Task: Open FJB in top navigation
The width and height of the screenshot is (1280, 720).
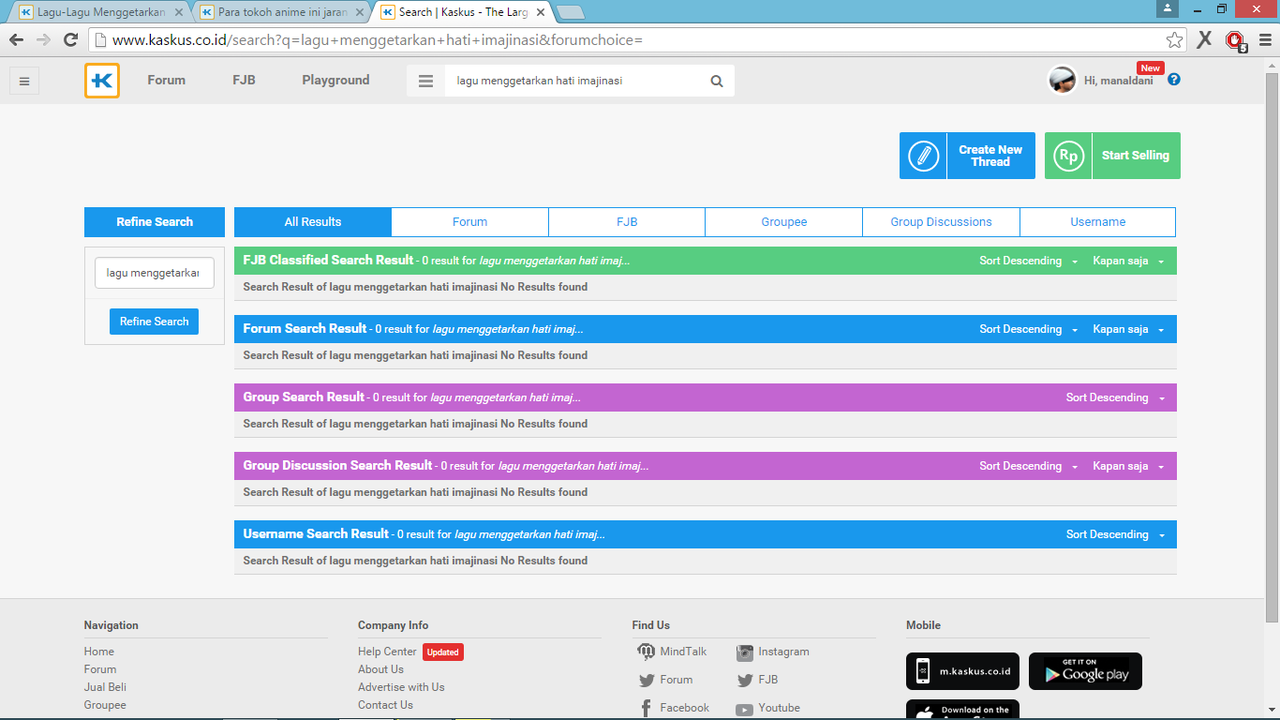Action: click(244, 80)
